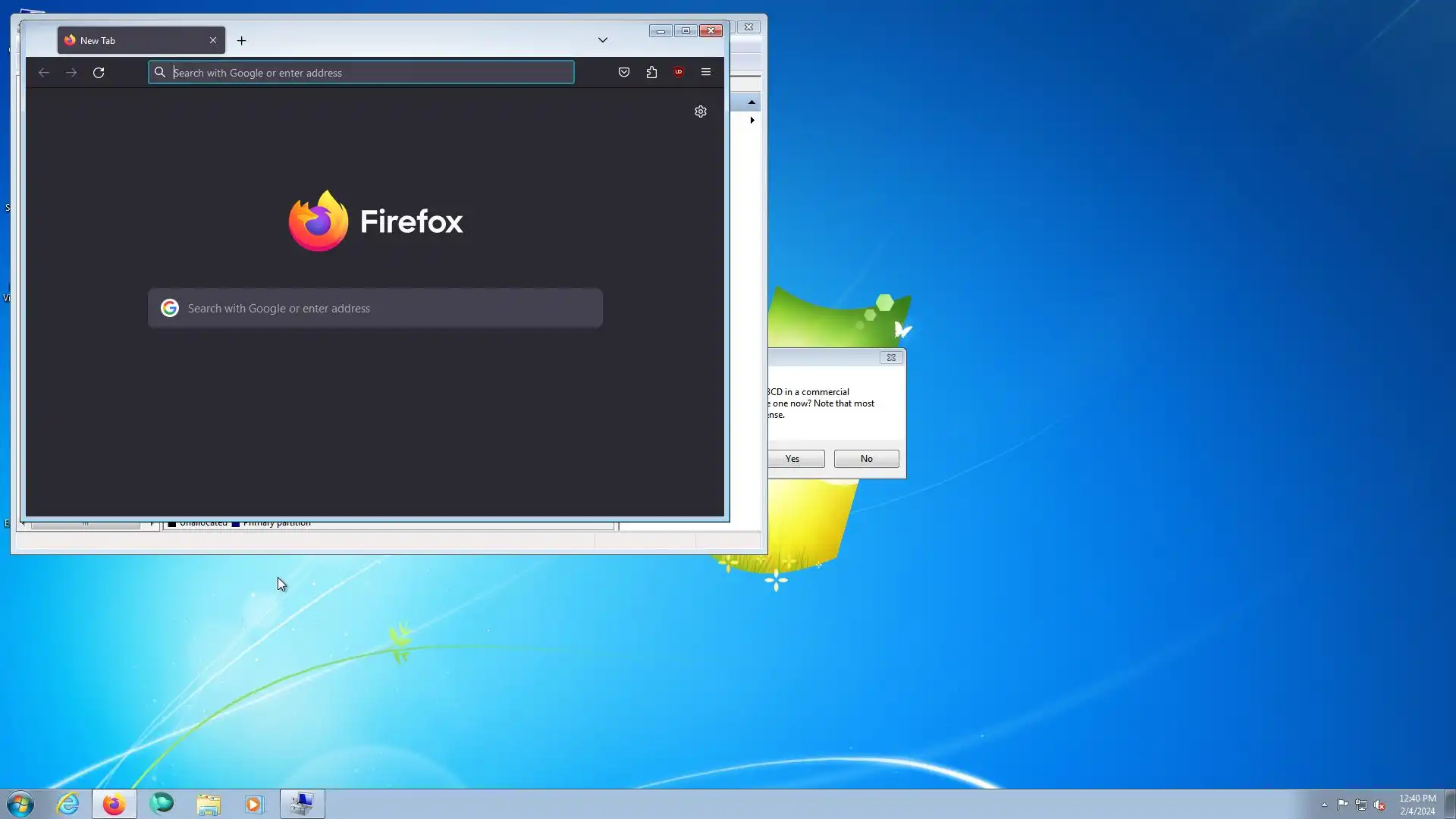Open Internet Explorer from taskbar
The image size is (1456, 819).
coord(68,804)
